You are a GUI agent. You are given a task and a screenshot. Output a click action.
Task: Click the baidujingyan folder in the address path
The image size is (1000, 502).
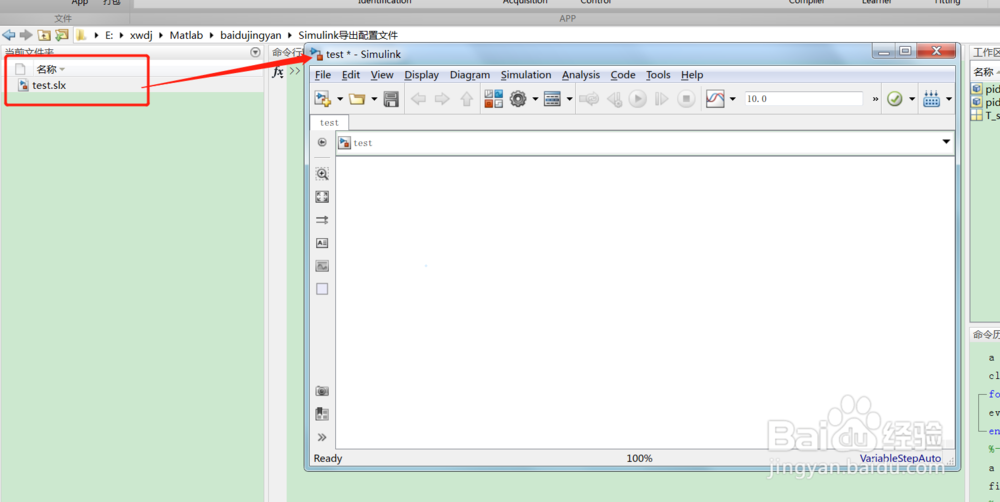coord(251,36)
